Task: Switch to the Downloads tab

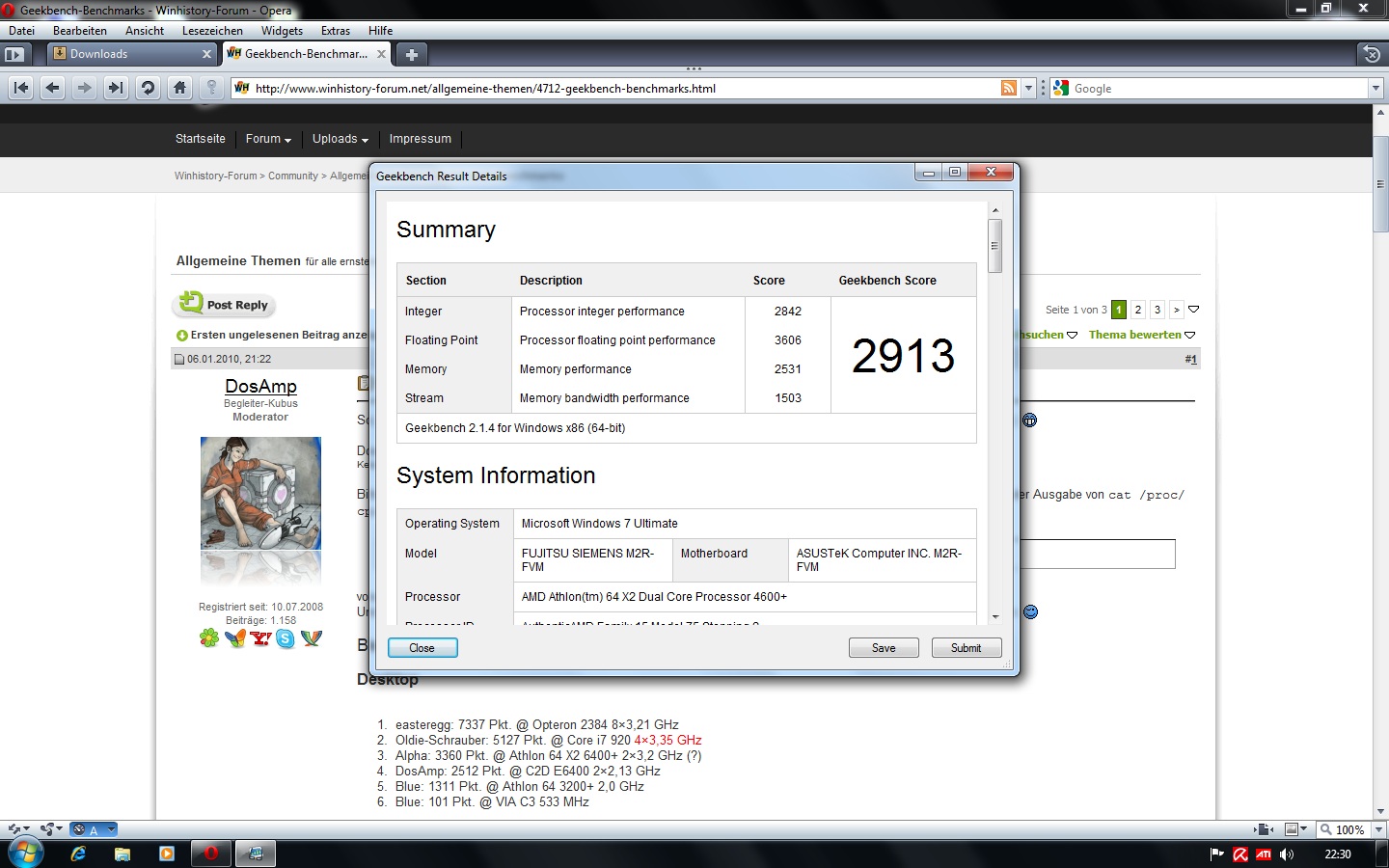Action: pyautogui.click(x=131, y=54)
